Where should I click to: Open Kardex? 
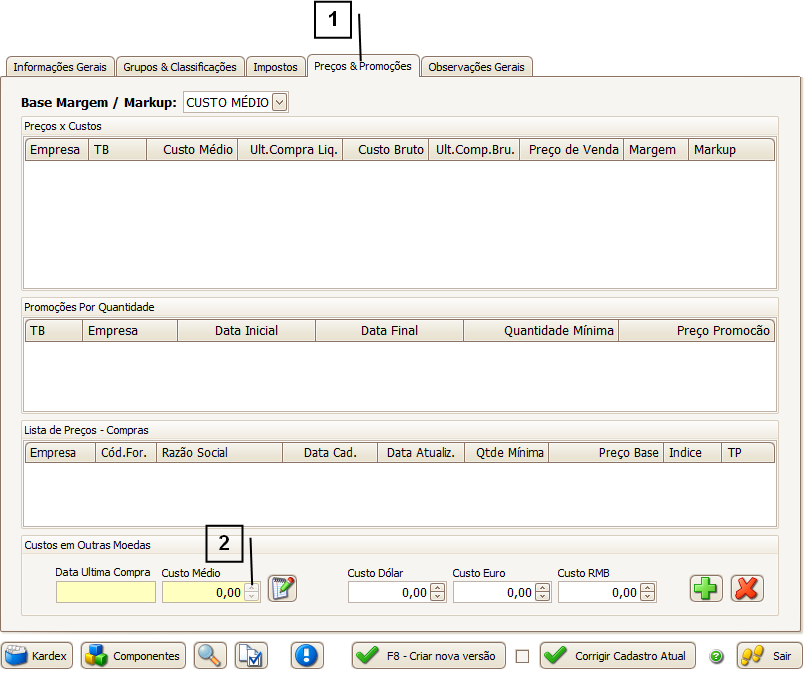(x=38, y=656)
